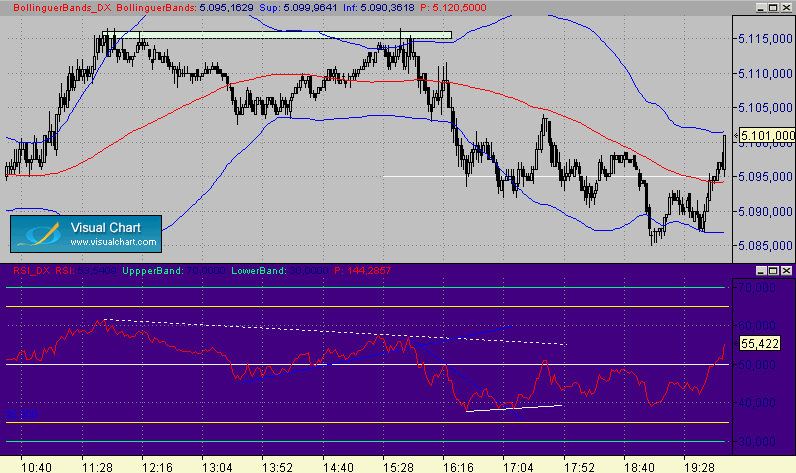Click the LowerBand: 30,0000 label
Viewport: 796px width, 473px height.
click(x=280, y=271)
